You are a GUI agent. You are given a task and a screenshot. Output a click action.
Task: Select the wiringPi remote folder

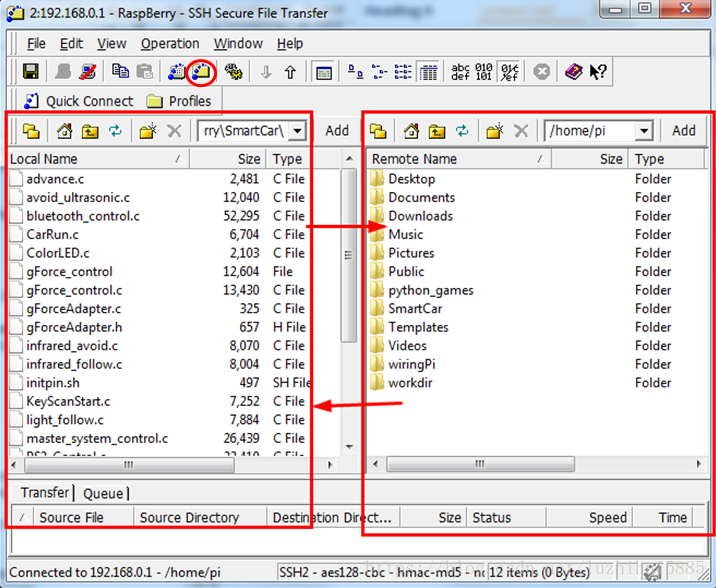(x=412, y=364)
